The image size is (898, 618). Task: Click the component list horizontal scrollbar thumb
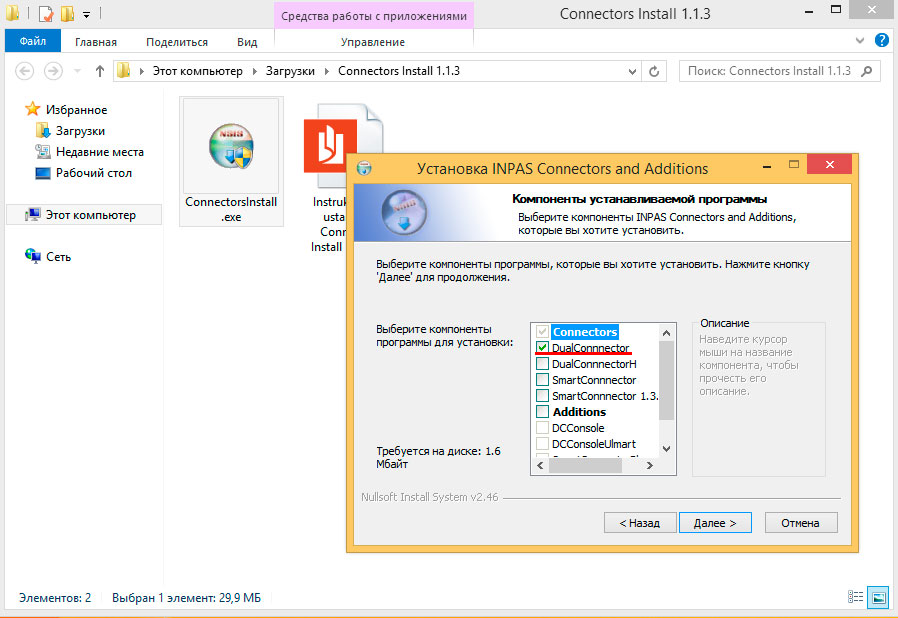[x=585, y=466]
